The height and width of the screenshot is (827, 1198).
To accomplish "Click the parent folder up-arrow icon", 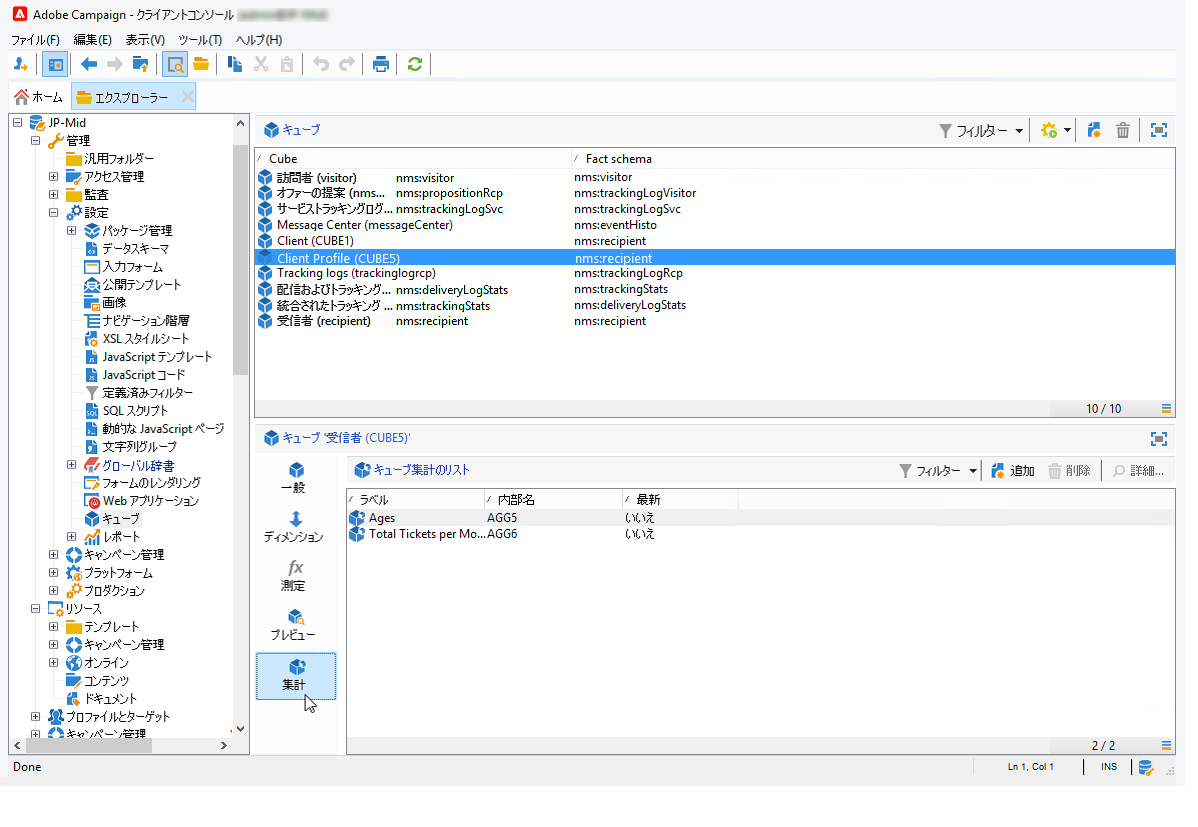I will pos(141,65).
